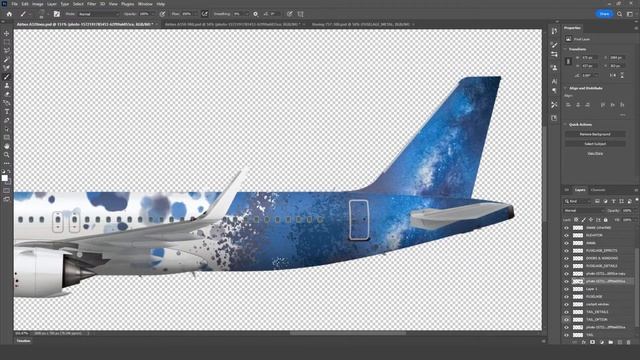
Task: Open the Character panel icon in side dock
Action: click(x=554, y=82)
